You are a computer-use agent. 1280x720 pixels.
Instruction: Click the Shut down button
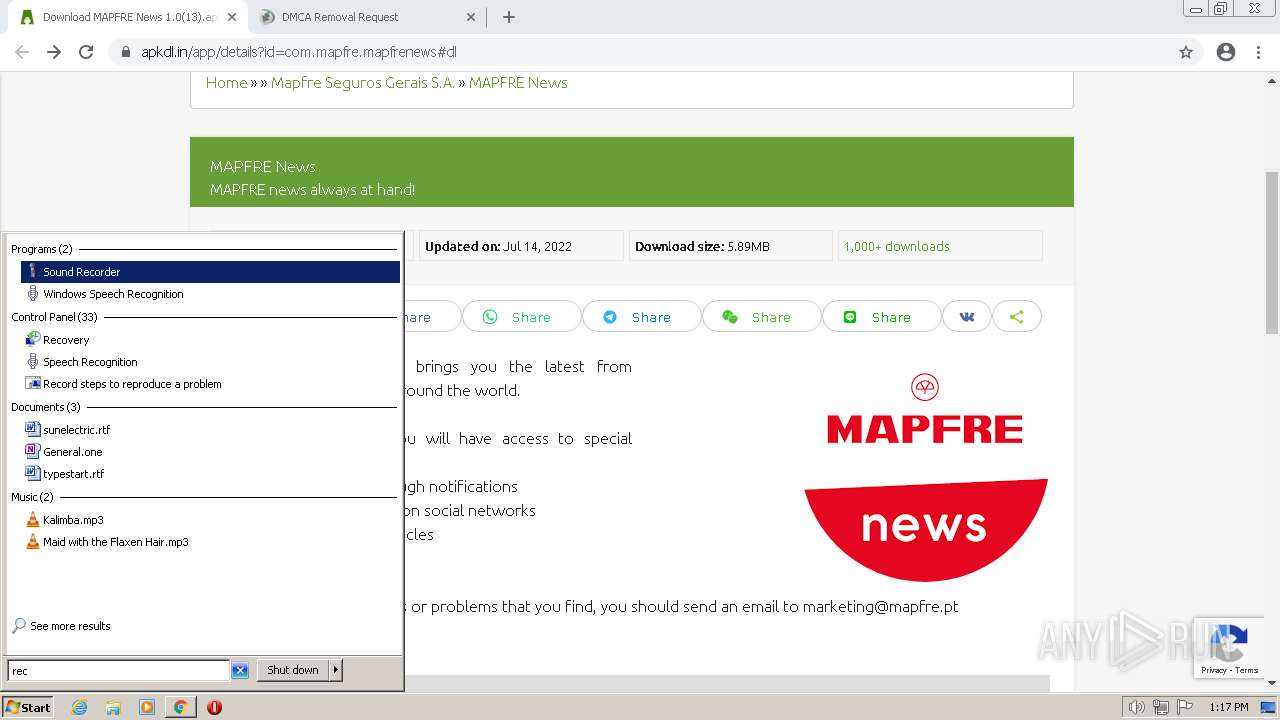point(293,670)
